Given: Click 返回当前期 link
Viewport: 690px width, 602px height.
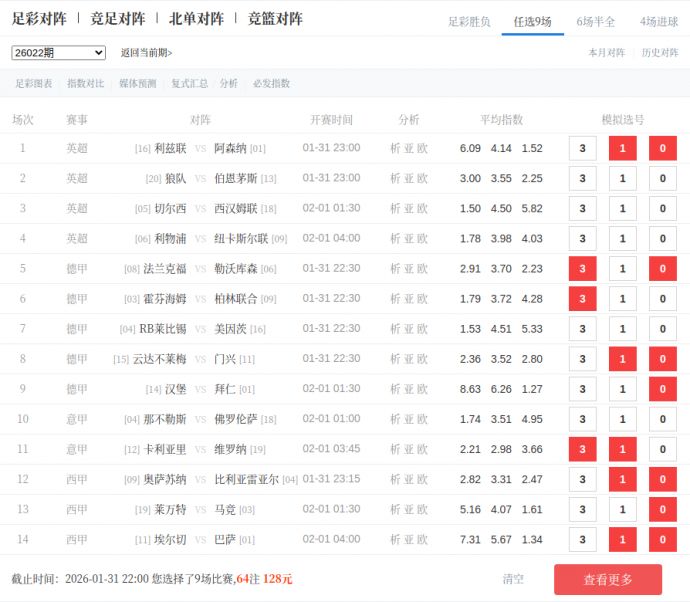Looking at the screenshot, I should (x=146, y=53).
